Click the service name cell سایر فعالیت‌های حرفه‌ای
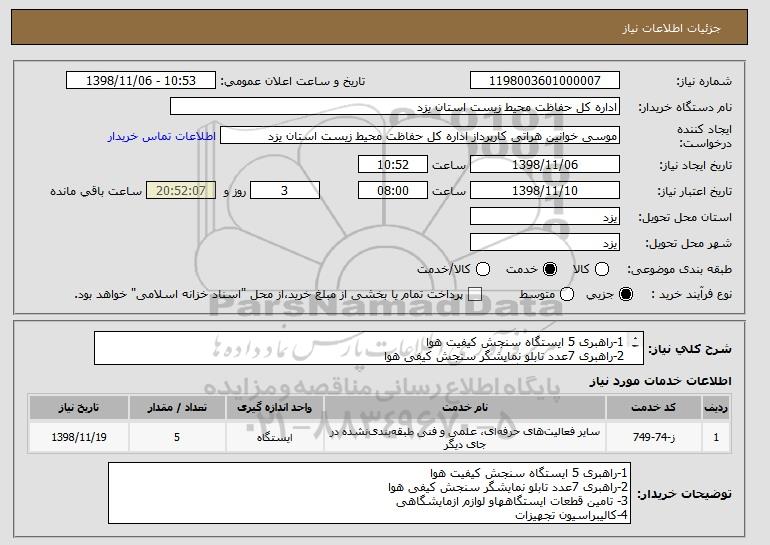The image size is (770, 545). coord(465,437)
